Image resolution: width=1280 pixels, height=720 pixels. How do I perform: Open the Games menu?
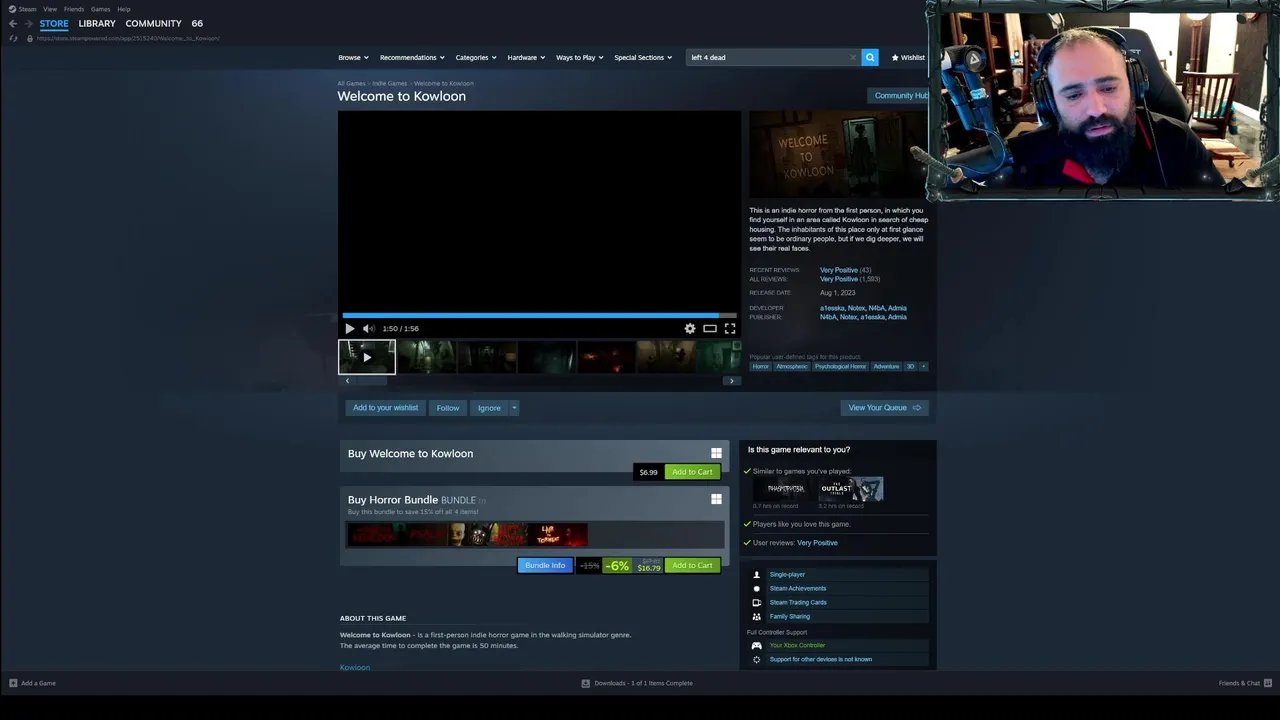(101, 9)
